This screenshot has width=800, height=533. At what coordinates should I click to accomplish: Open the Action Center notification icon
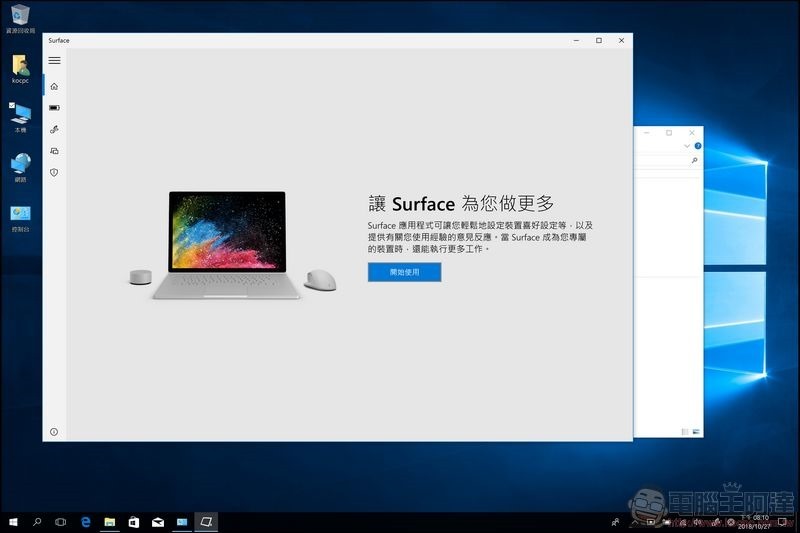click(x=783, y=522)
